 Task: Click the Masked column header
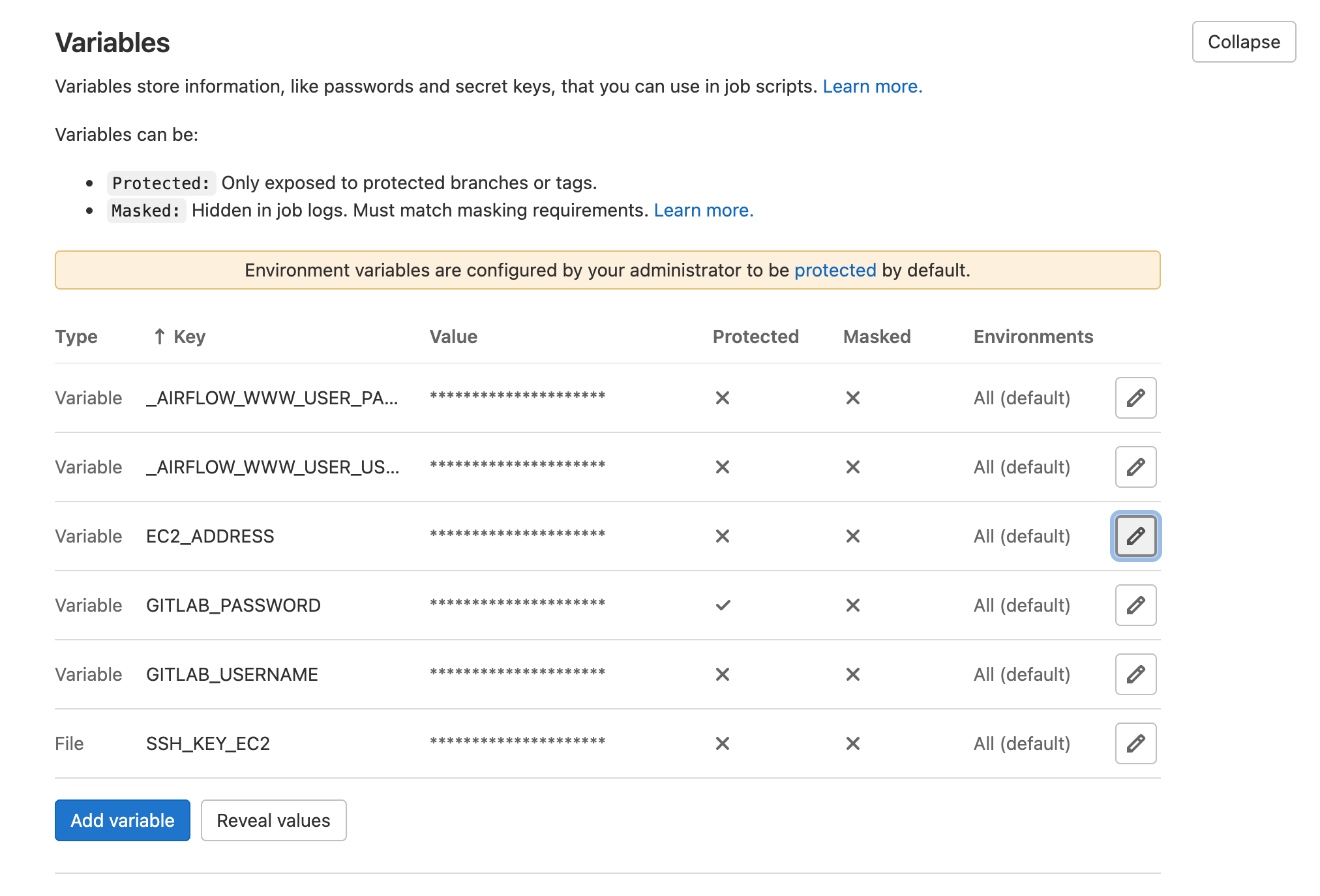point(877,336)
